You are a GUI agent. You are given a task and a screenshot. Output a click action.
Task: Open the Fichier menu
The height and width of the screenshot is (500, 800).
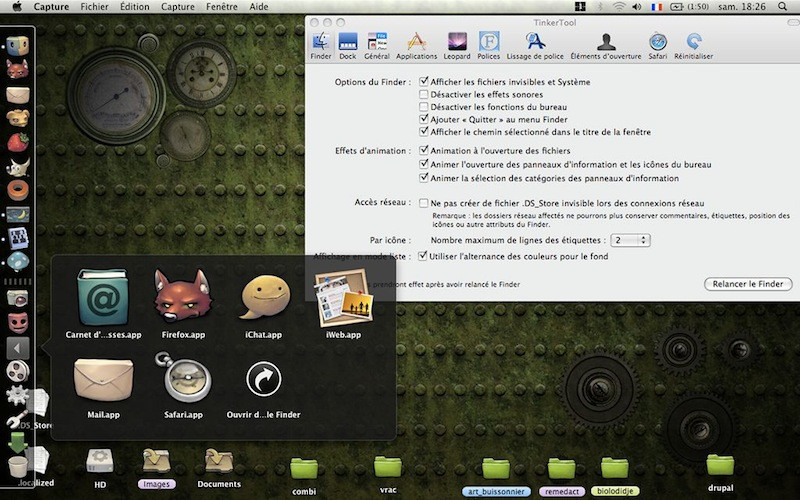coord(94,7)
